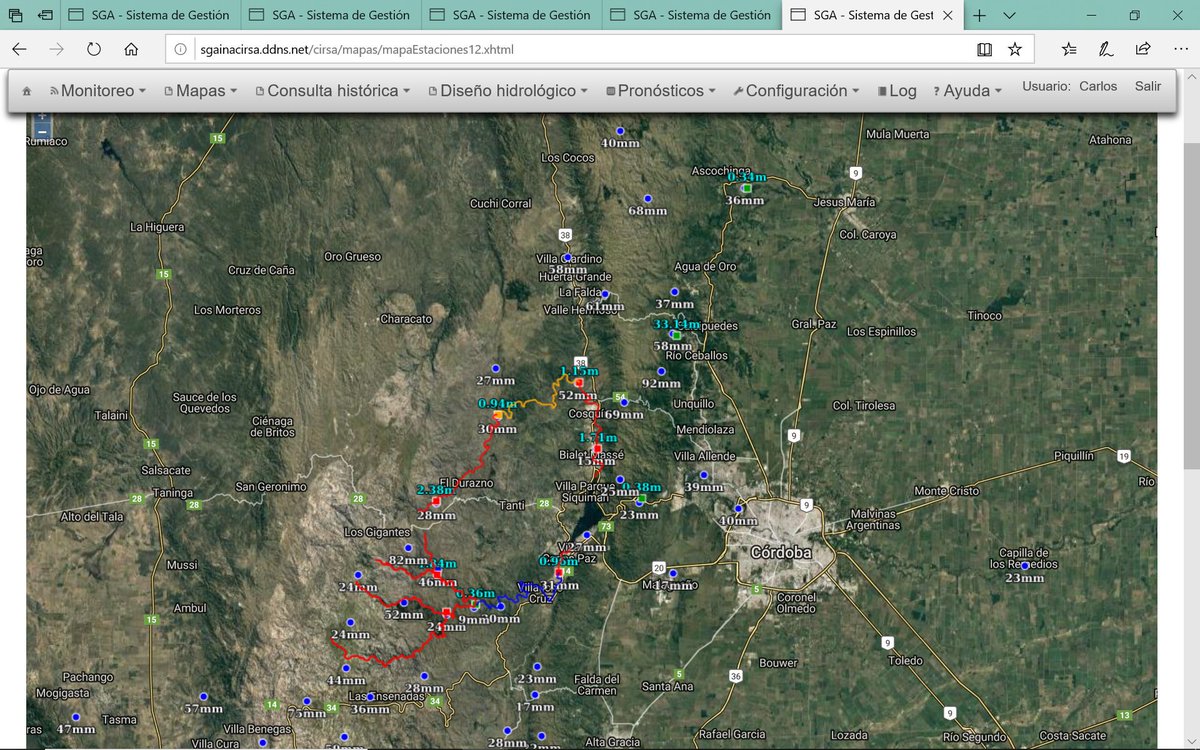
Task: Expand the Configuración dropdown menu
Action: [796, 91]
